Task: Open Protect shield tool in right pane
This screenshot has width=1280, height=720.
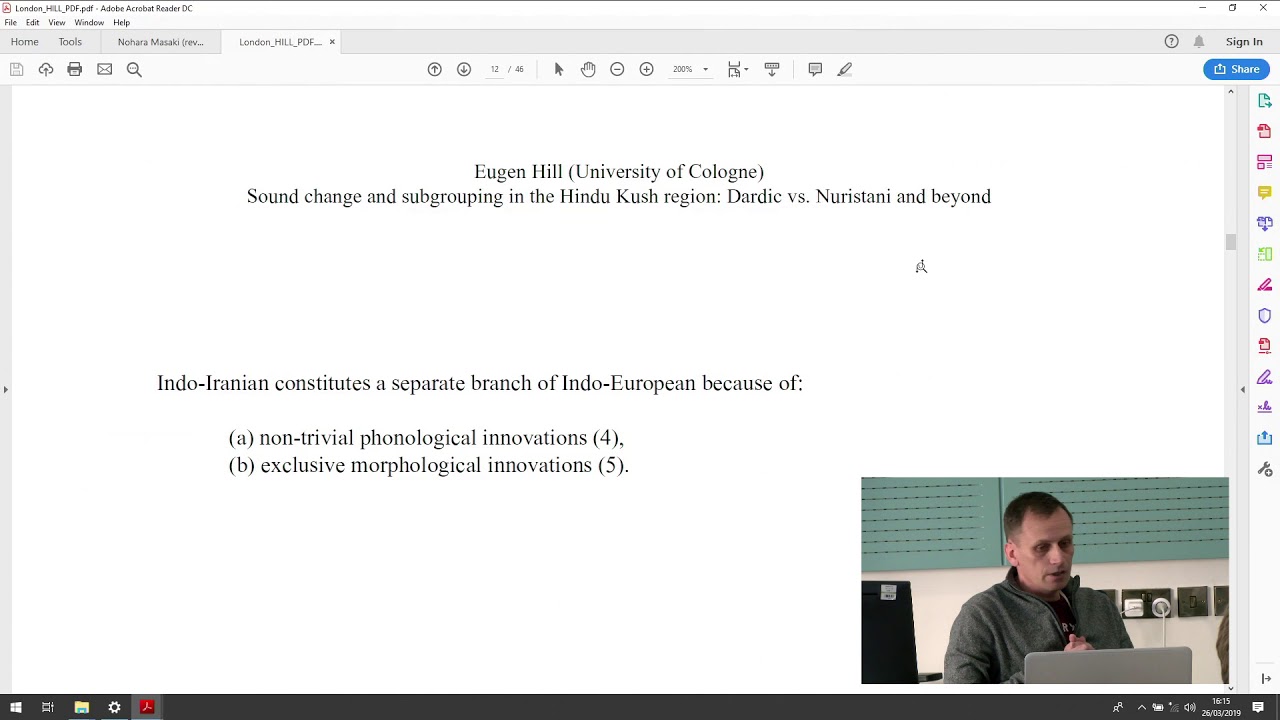Action: (x=1265, y=316)
